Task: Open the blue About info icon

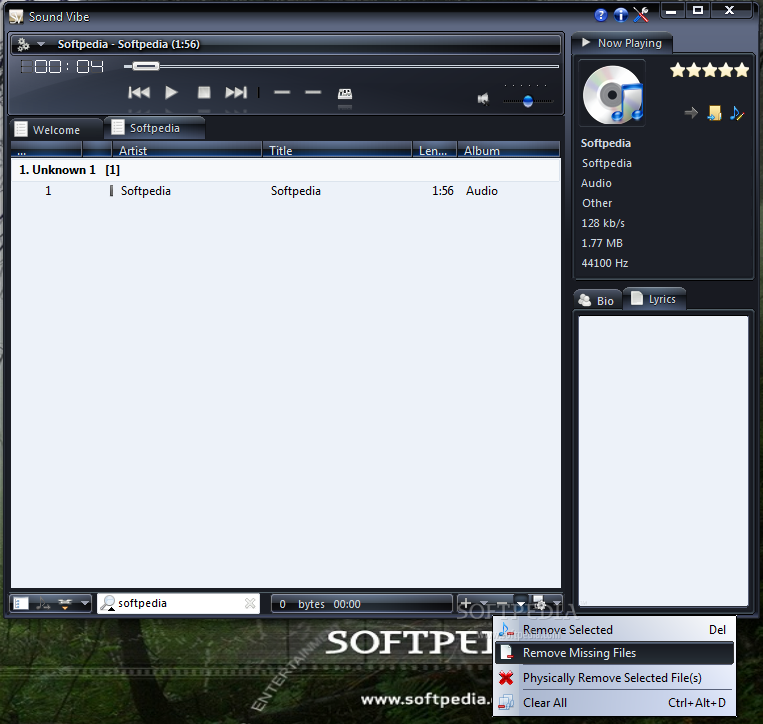Action: (x=620, y=15)
